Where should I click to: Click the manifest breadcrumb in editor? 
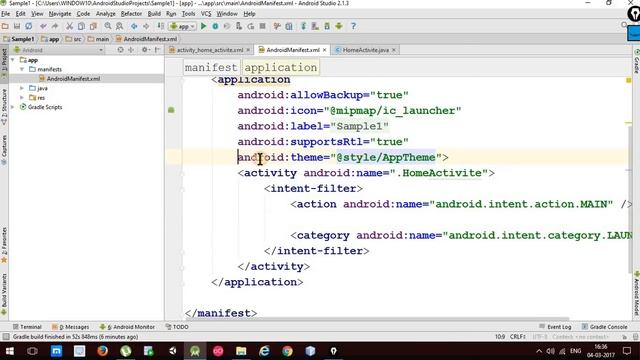point(211,67)
